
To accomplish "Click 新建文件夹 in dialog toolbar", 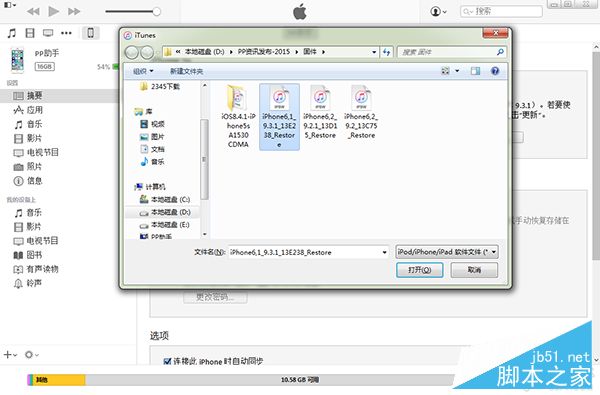I will coord(186,71).
